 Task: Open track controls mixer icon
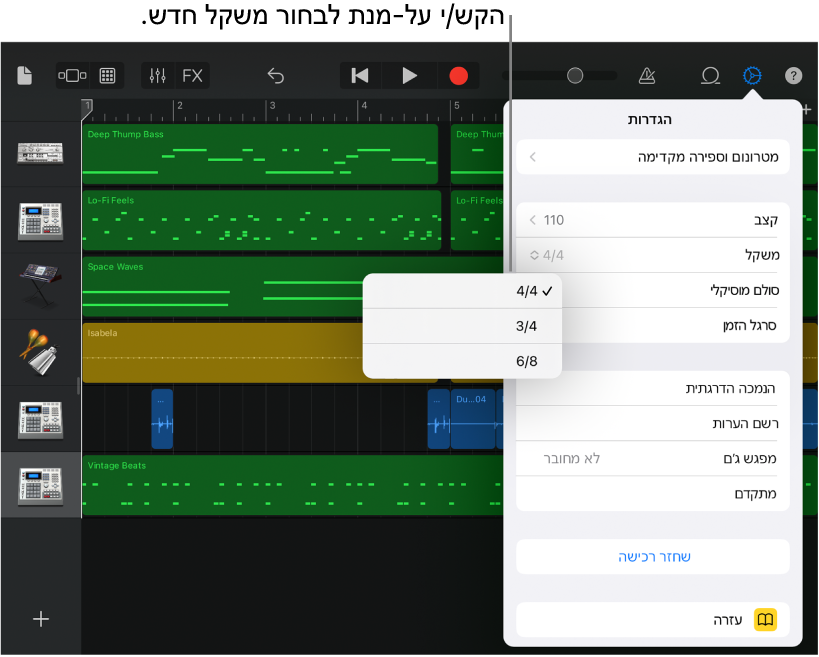pos(158,76)
